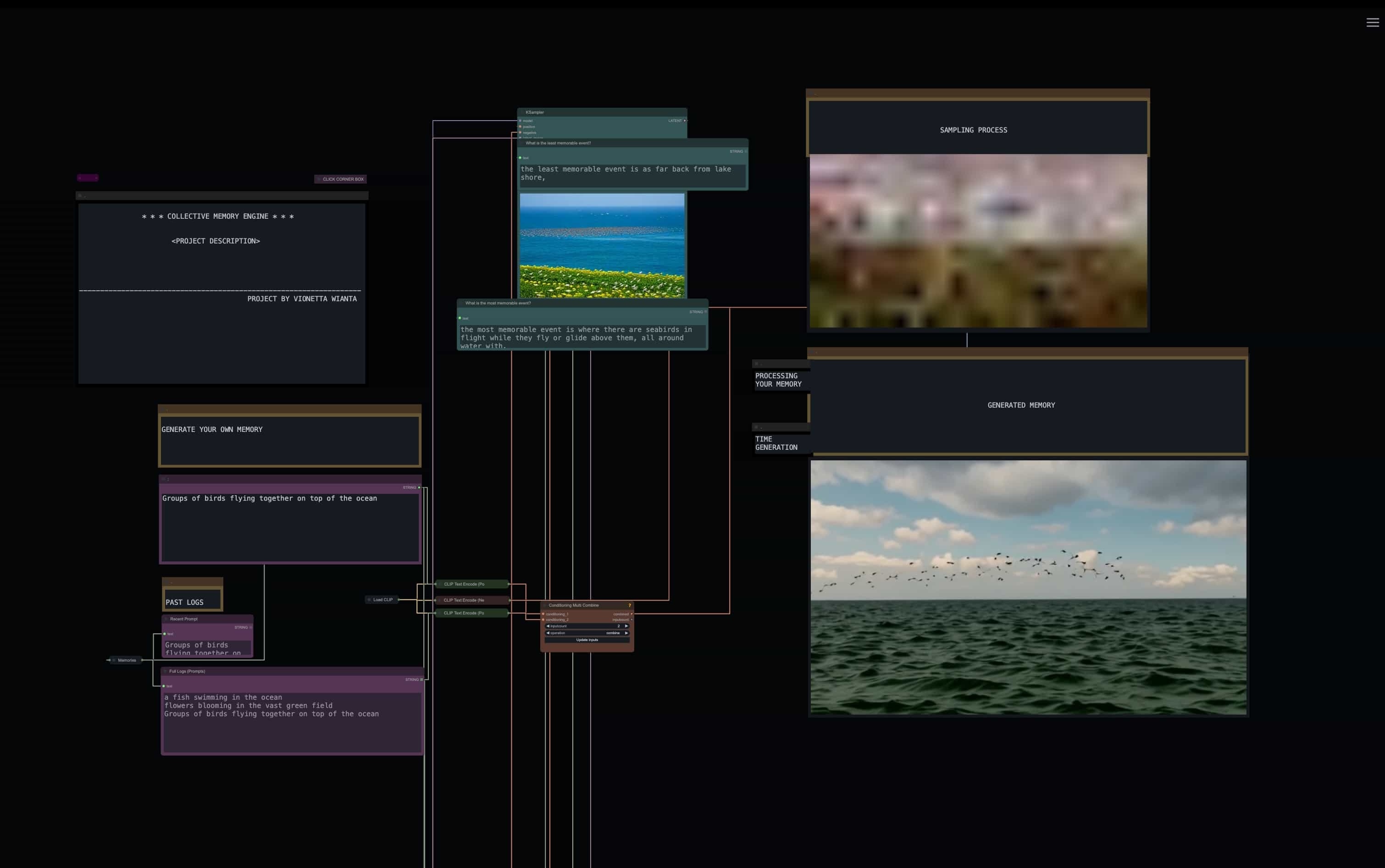
Task: Click the generated ocean birds image
Action: coord(1028,587)
